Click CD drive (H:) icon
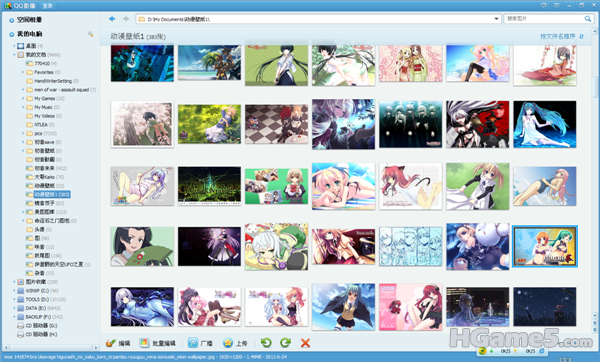 [21, 334]
